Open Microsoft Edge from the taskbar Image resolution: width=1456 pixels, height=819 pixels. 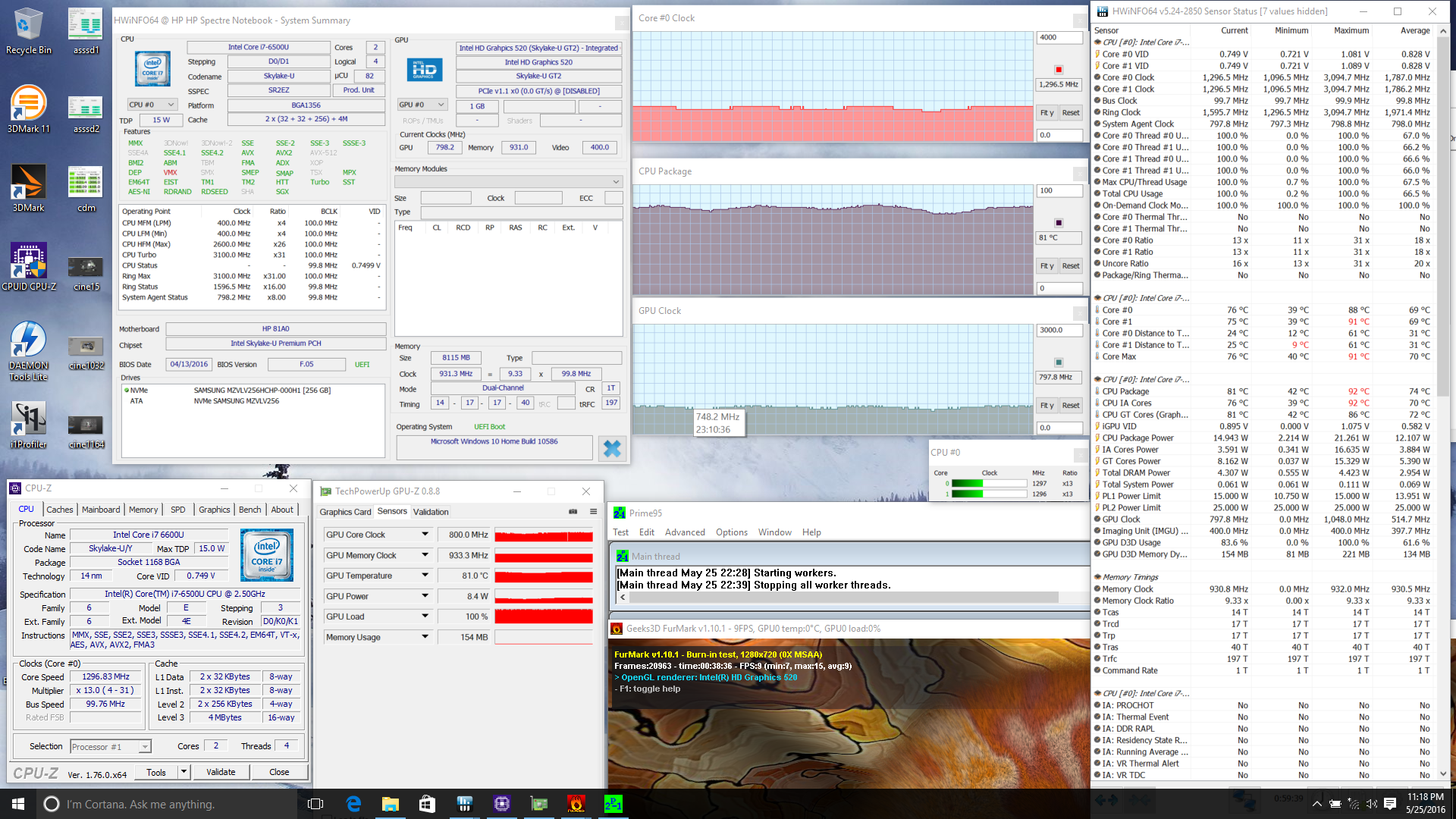(353, 804)
